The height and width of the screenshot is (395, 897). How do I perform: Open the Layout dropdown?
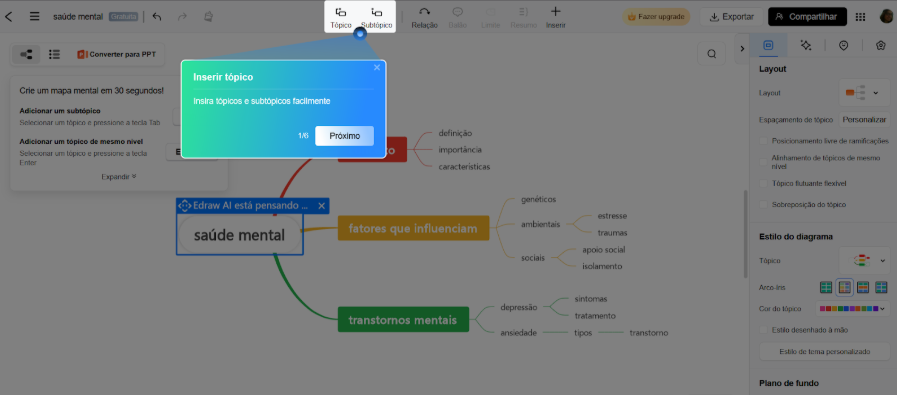864,92
